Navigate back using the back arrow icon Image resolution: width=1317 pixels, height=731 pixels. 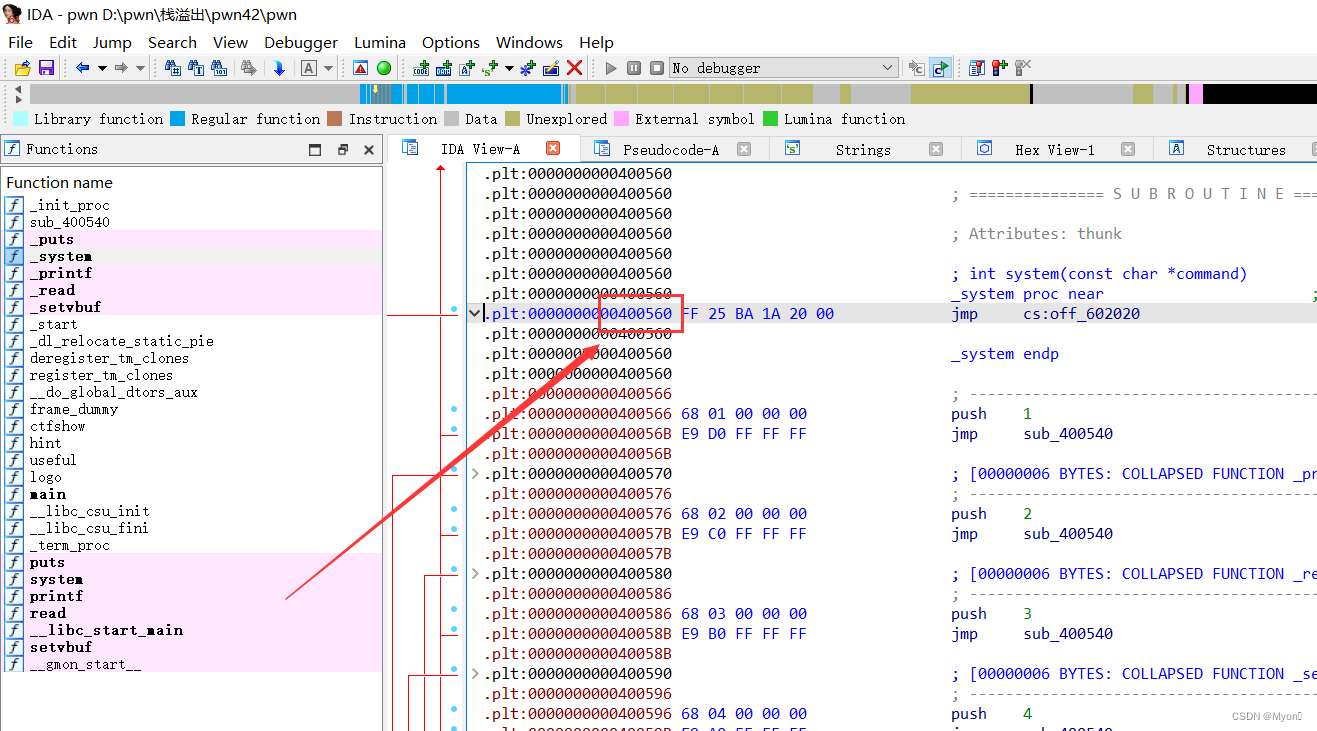click(84, 67)
